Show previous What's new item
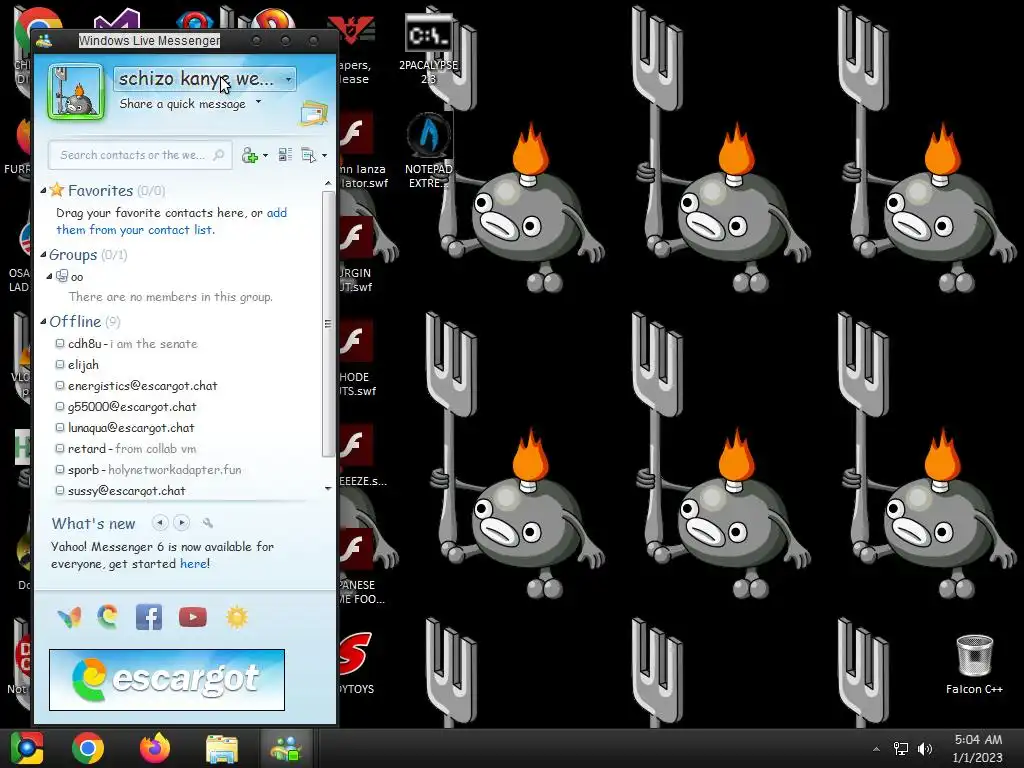 (x=159, y=522)
